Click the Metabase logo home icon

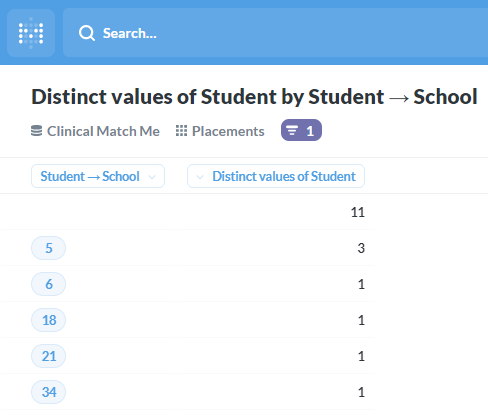(x=31, y=33)
